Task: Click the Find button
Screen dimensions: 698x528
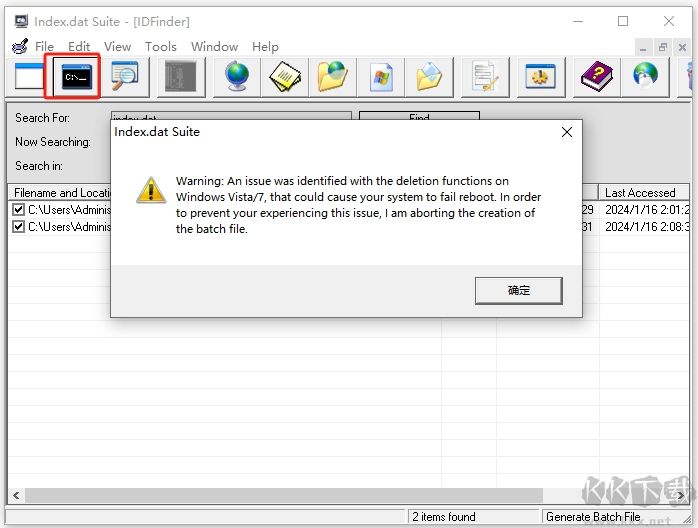Action: point(419,116)
